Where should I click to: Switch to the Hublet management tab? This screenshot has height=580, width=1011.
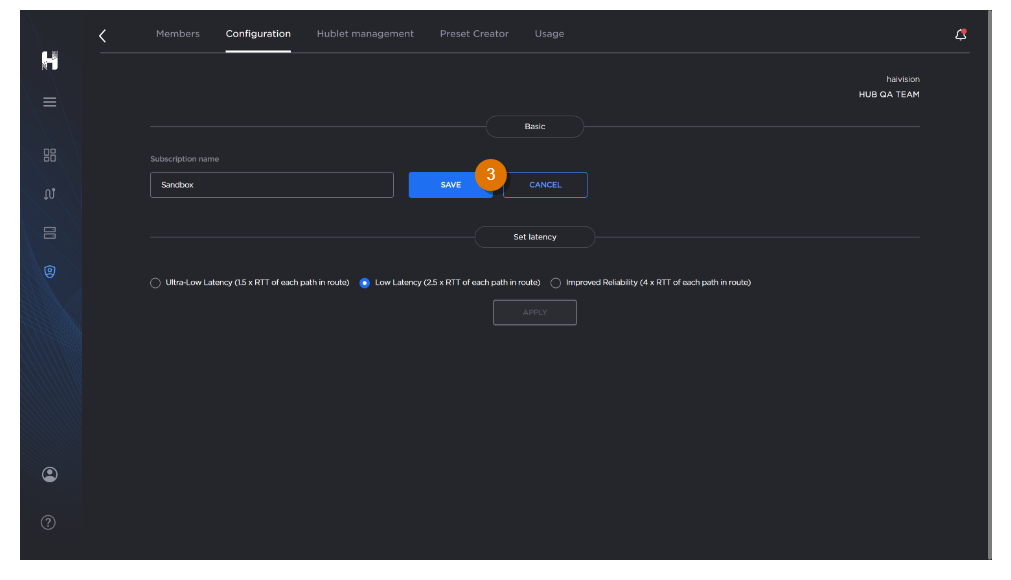click(365, 34)
